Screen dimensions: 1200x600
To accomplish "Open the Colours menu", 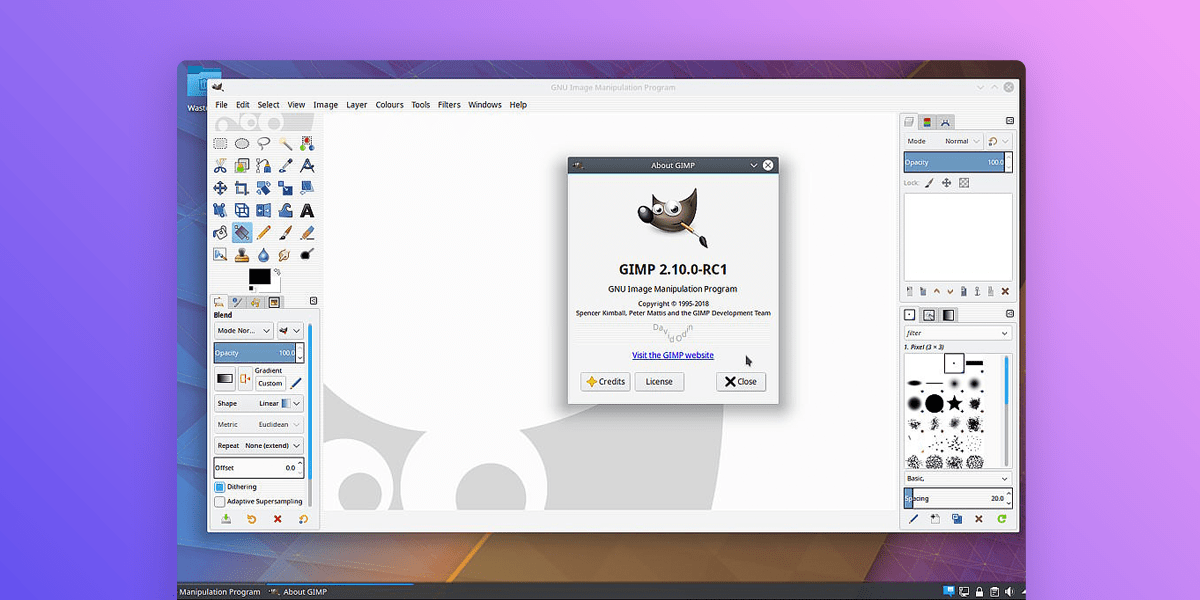I will (x=390, y=105).
